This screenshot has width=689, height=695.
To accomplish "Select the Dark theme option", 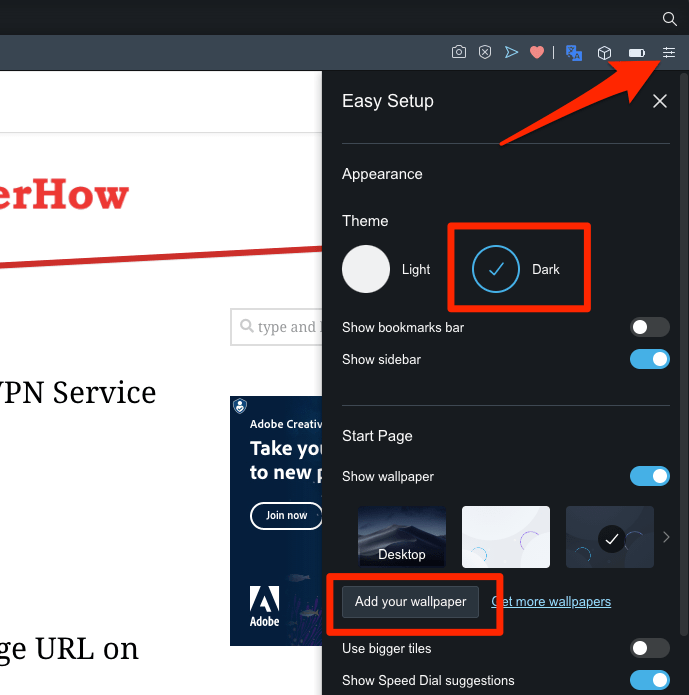I will tap(497, 269).
